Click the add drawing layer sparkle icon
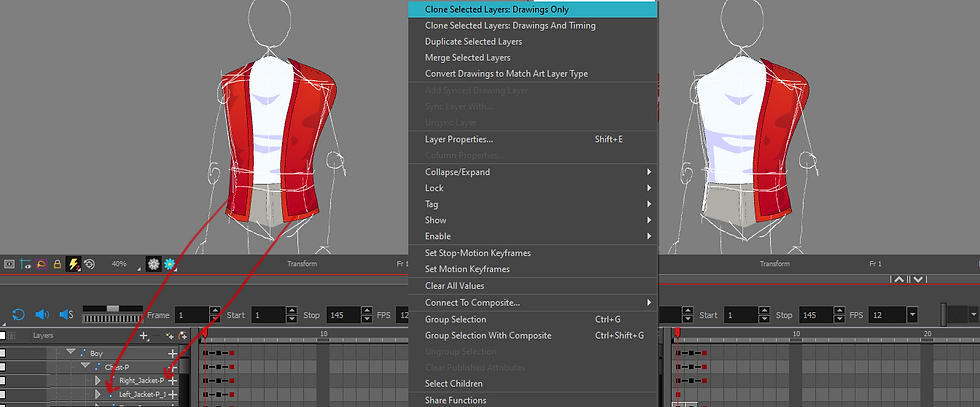Image resolution: width=980 pixels, height=407 pixels. click(169, 336)
